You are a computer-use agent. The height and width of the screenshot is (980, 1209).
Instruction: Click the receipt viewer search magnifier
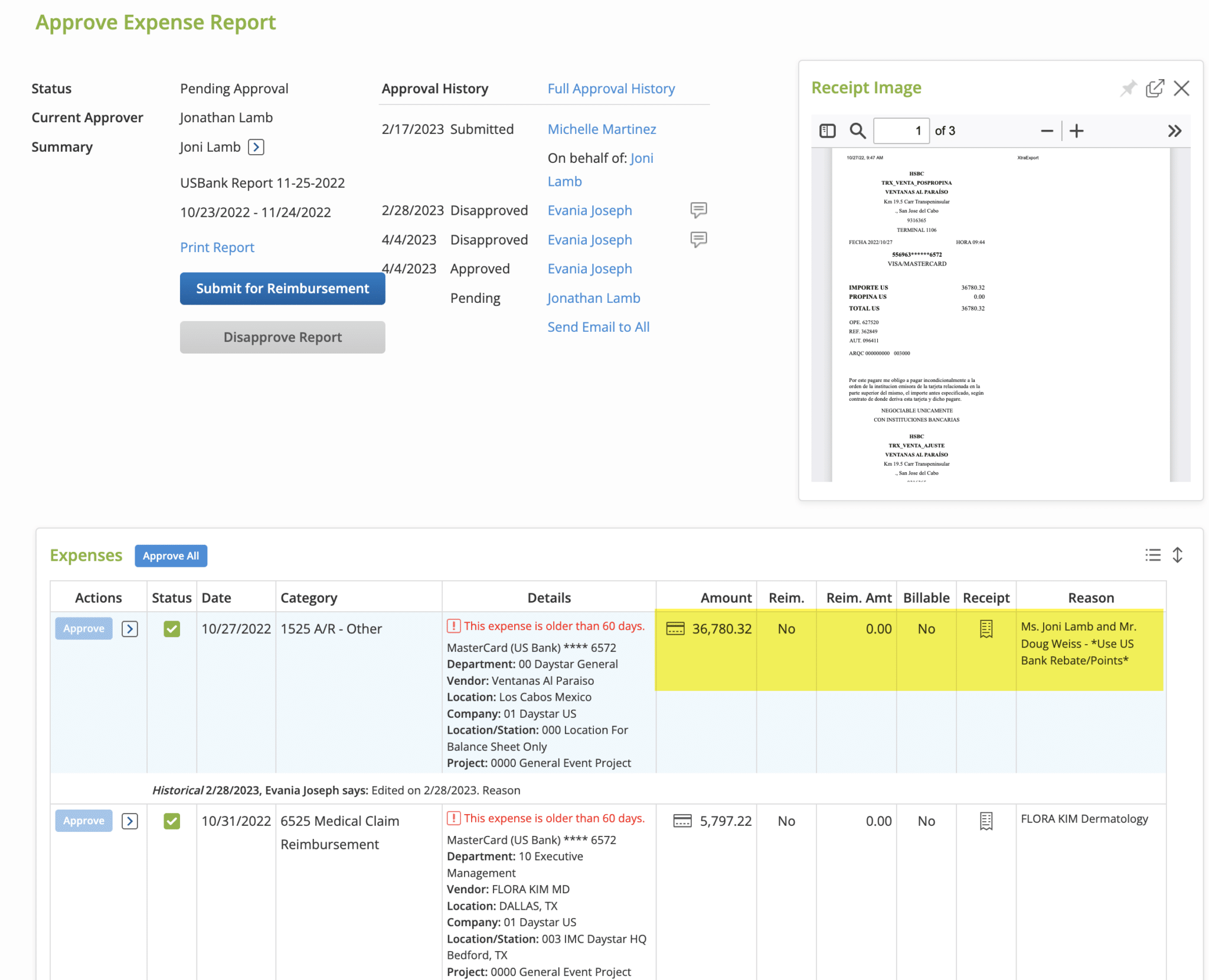tap(857, 130)
